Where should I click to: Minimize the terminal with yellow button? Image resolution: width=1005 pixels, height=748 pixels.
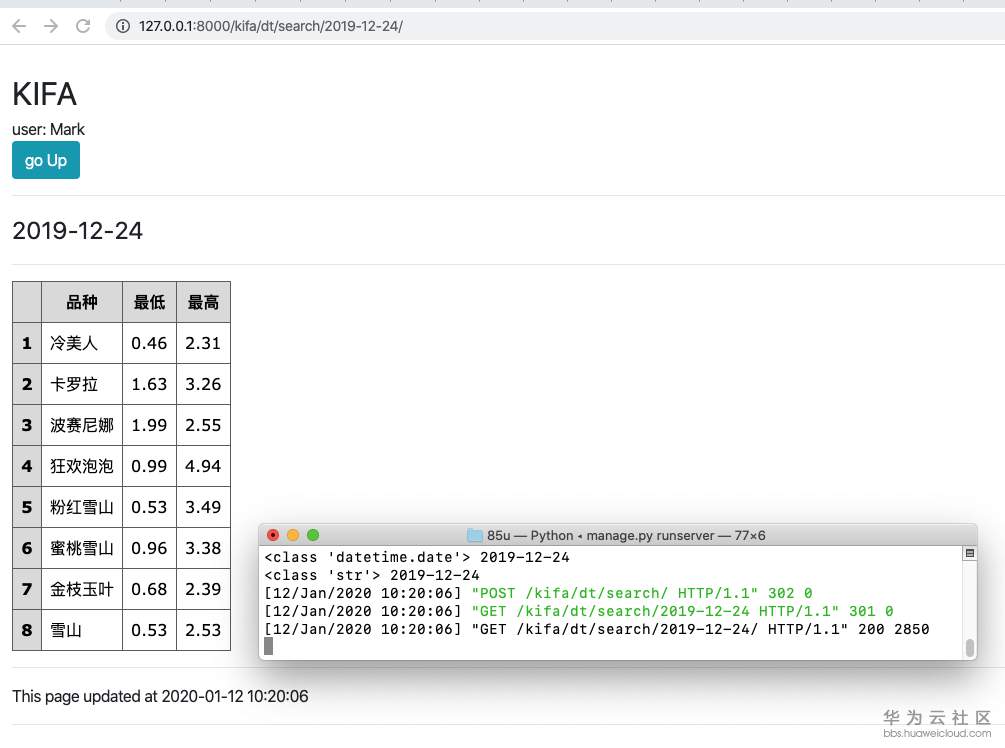point(293,535)
